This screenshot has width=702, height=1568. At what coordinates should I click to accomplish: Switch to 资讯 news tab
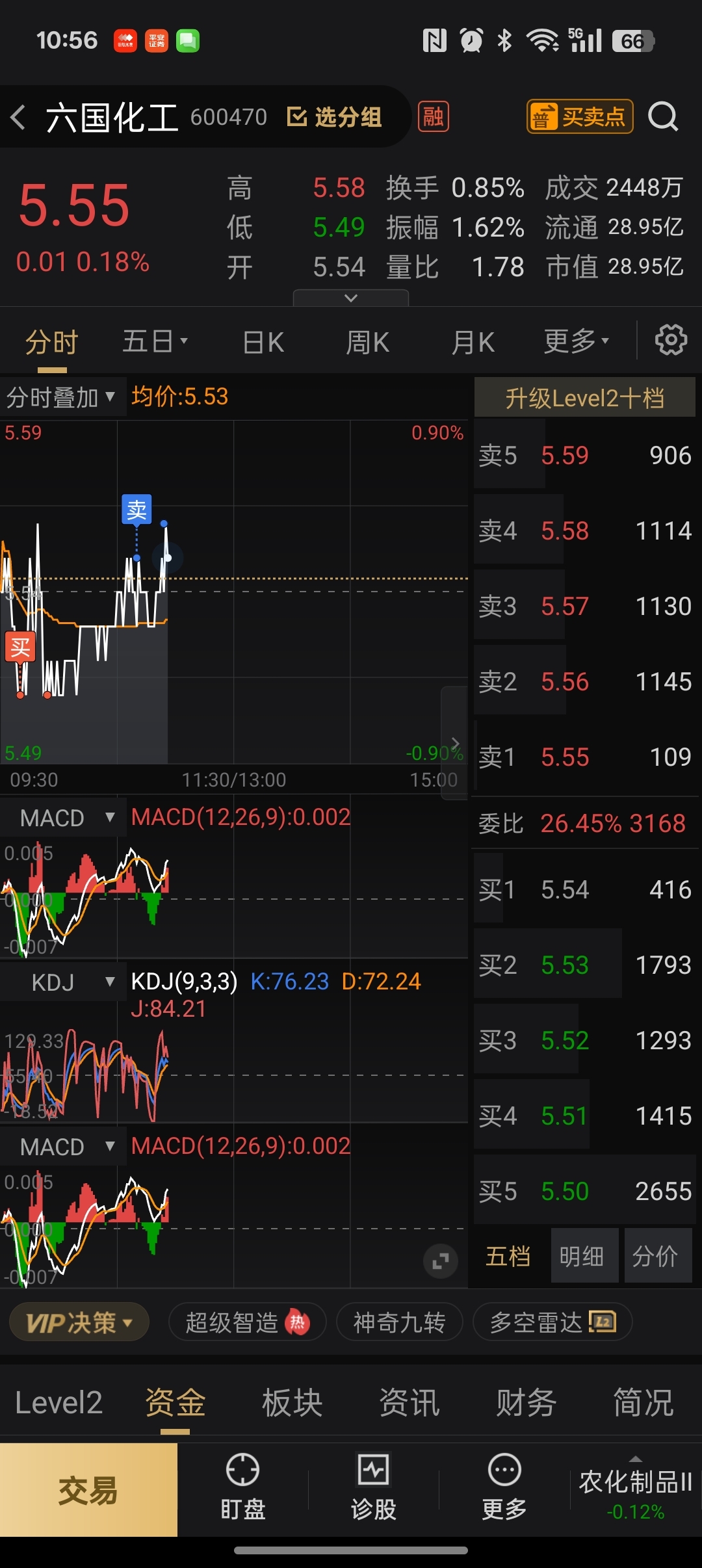409,1403
